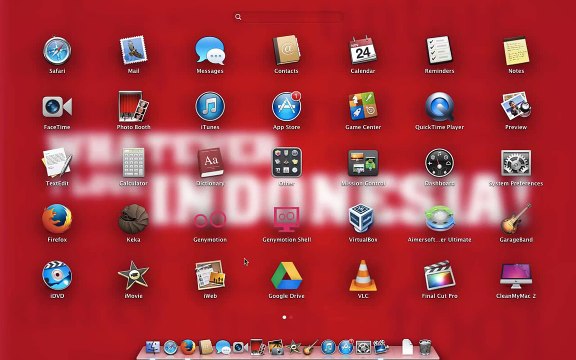Launch the Calendar app

363,51
